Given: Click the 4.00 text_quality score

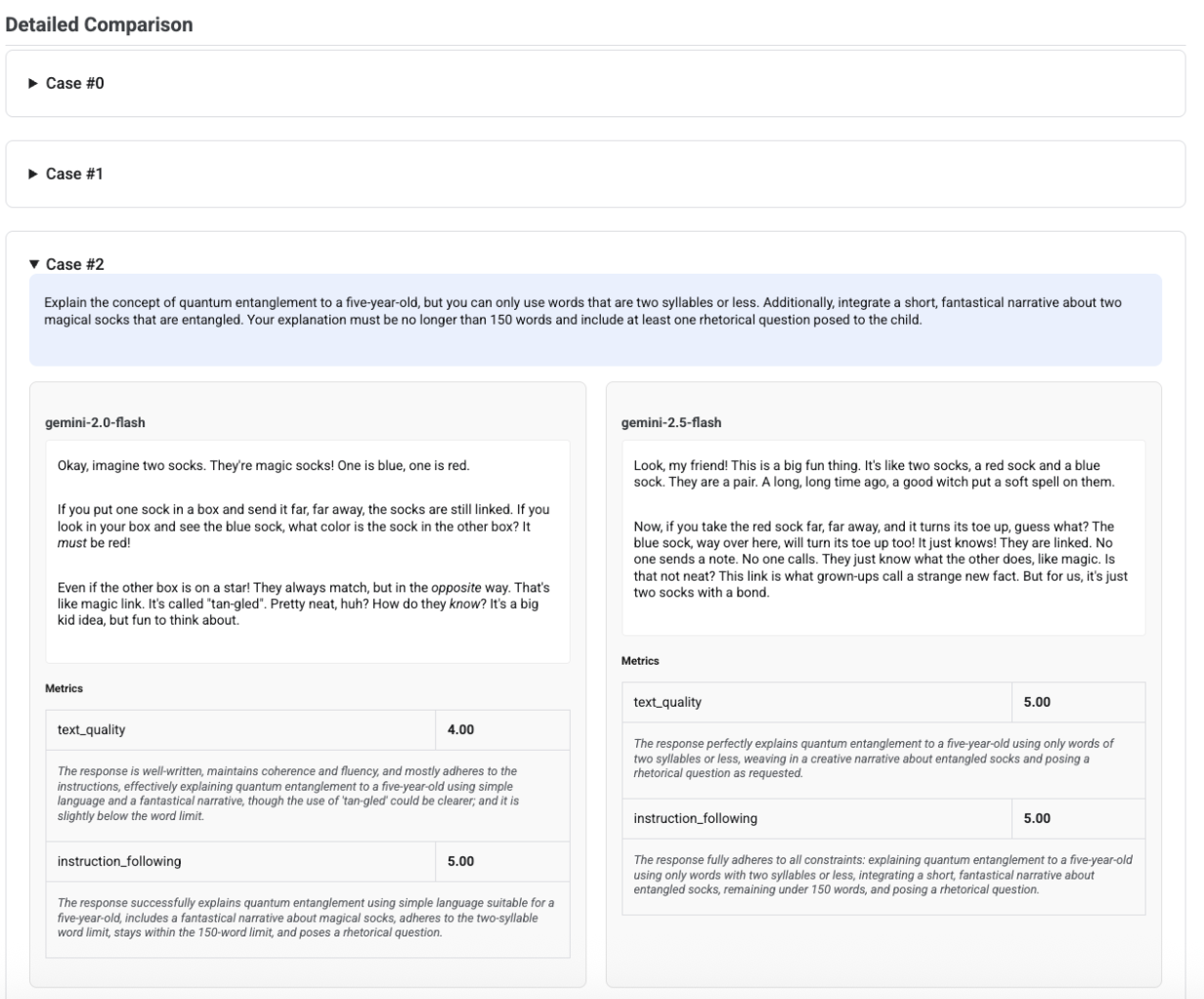Looking at the screenshot, I should pyautogui.click(x=461, y=729).
